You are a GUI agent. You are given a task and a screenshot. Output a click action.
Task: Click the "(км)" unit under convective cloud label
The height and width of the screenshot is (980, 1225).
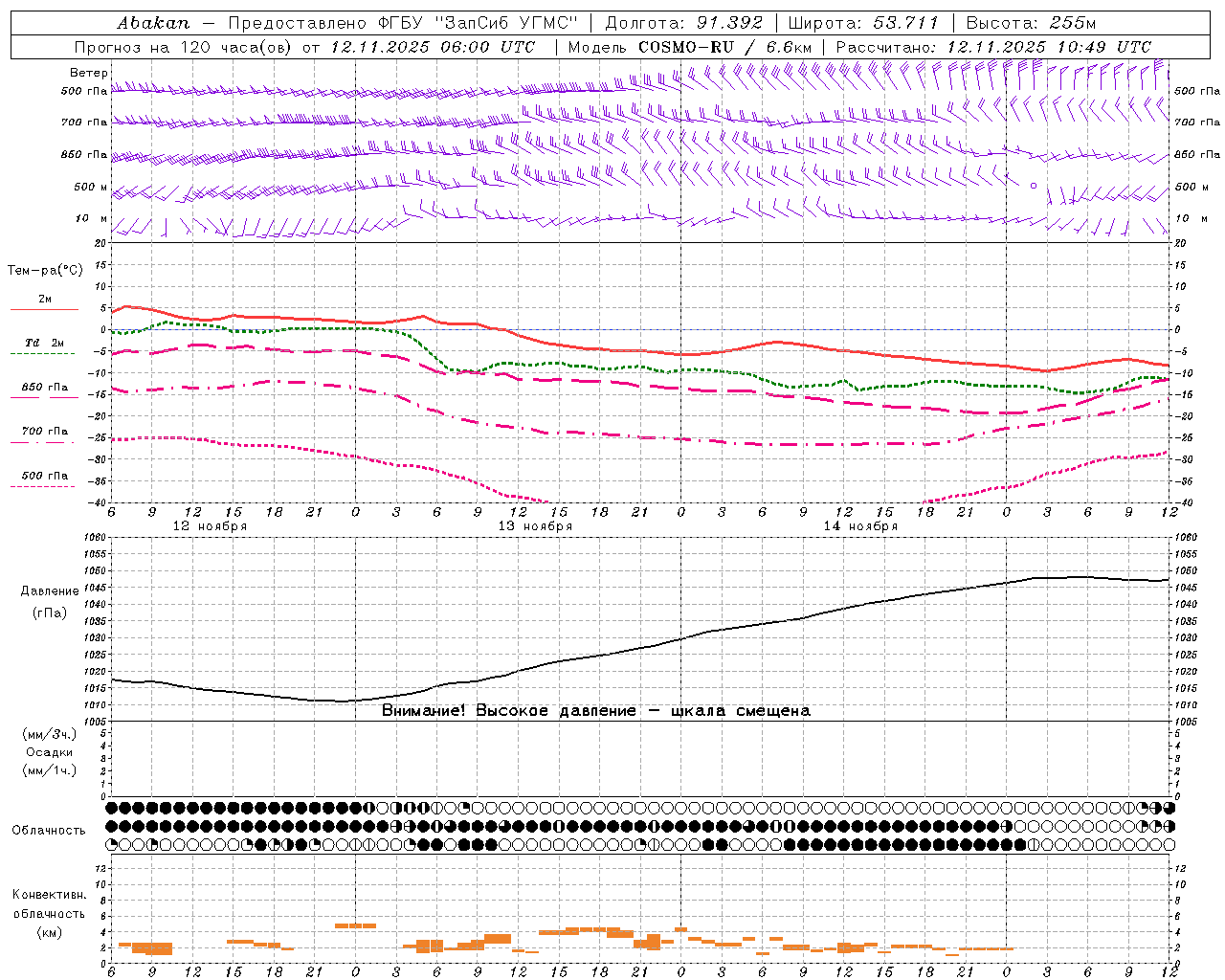click(50, 932)
